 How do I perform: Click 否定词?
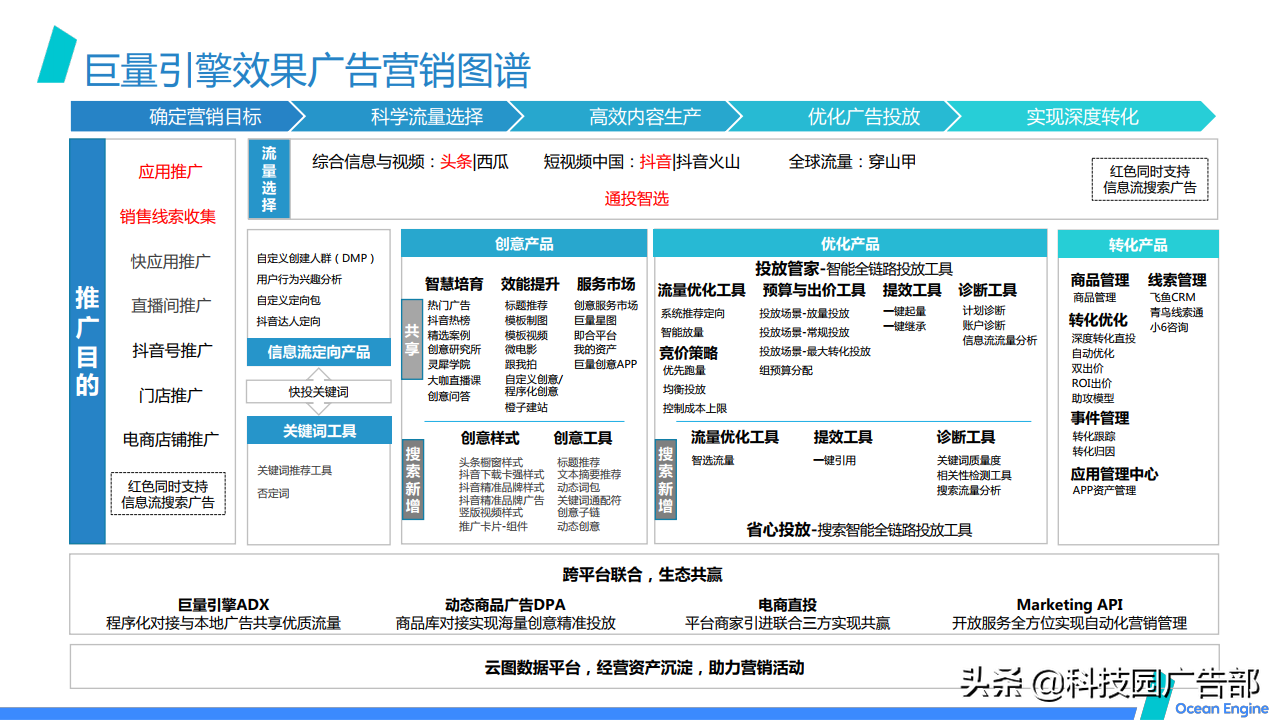point(273,493)
